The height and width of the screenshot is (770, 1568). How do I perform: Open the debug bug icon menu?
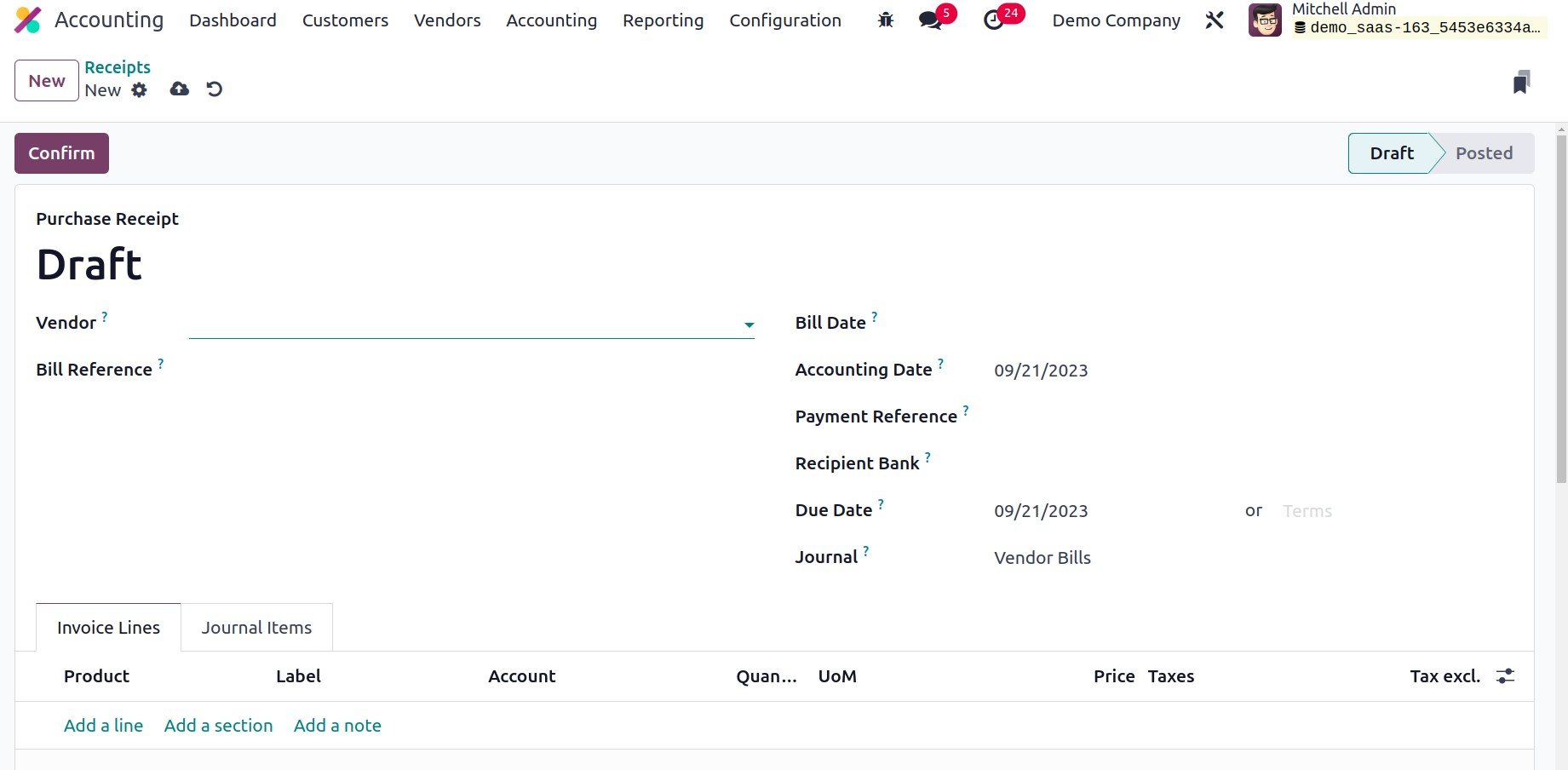pos(886,20)
